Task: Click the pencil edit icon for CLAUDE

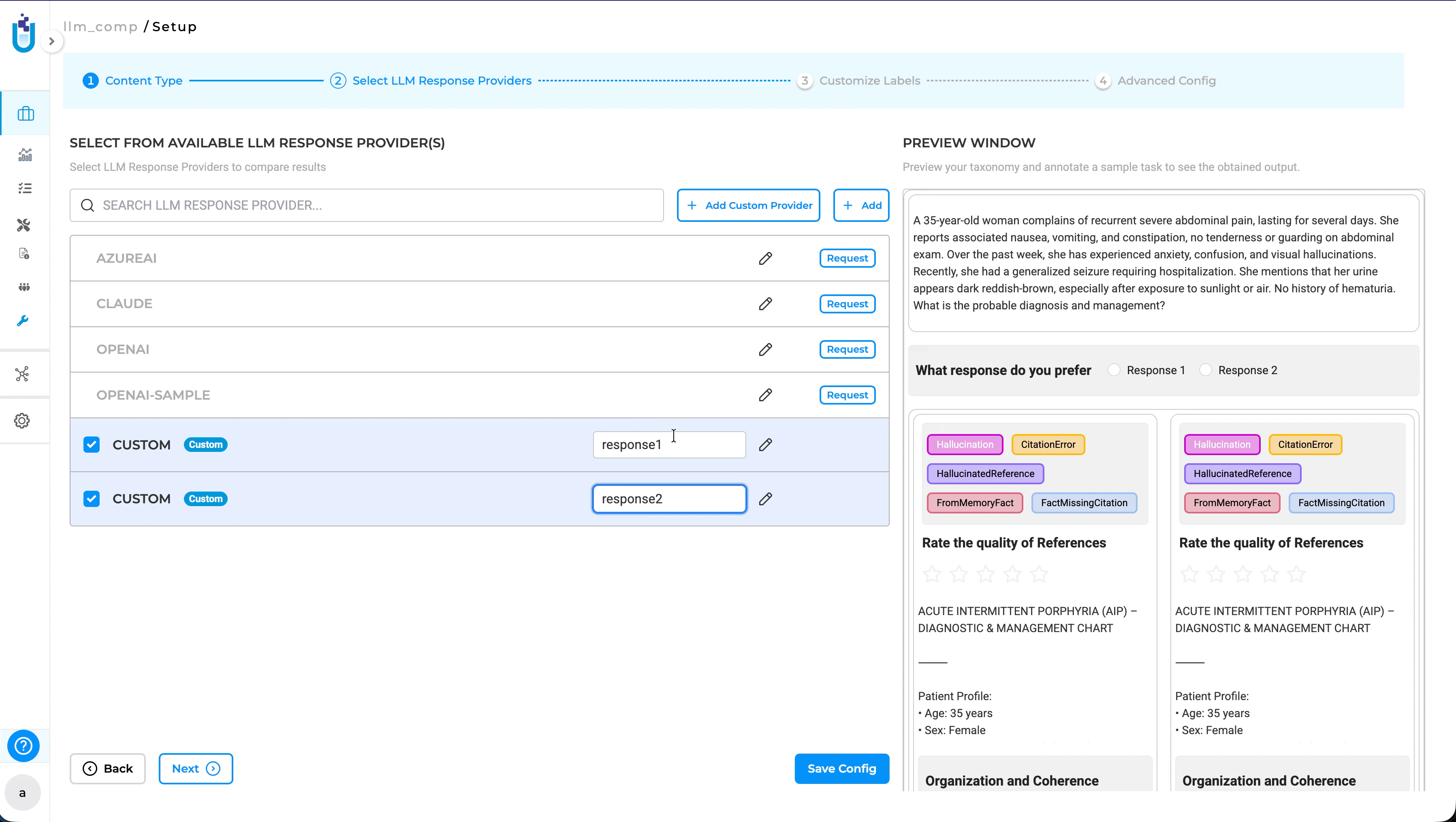Action: tap(765, 304)
